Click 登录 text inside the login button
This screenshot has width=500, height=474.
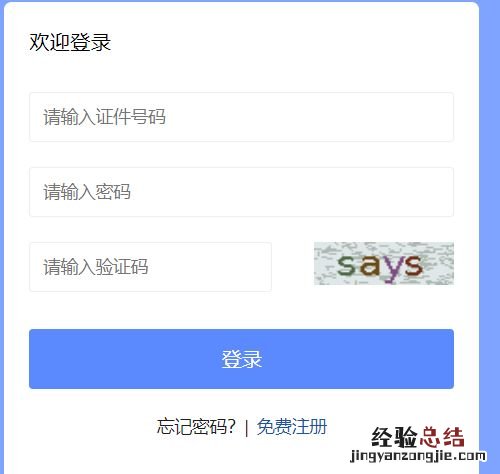point(242,359)
